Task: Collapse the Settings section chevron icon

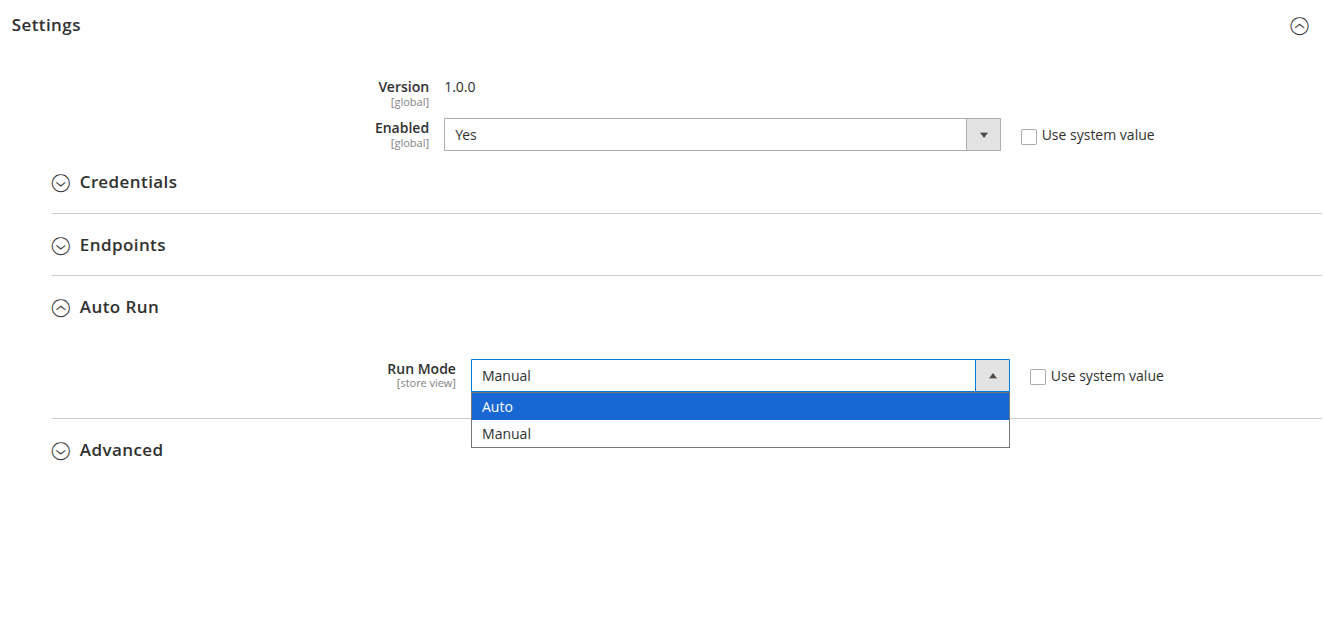Action: click(x=1299, y=27)
